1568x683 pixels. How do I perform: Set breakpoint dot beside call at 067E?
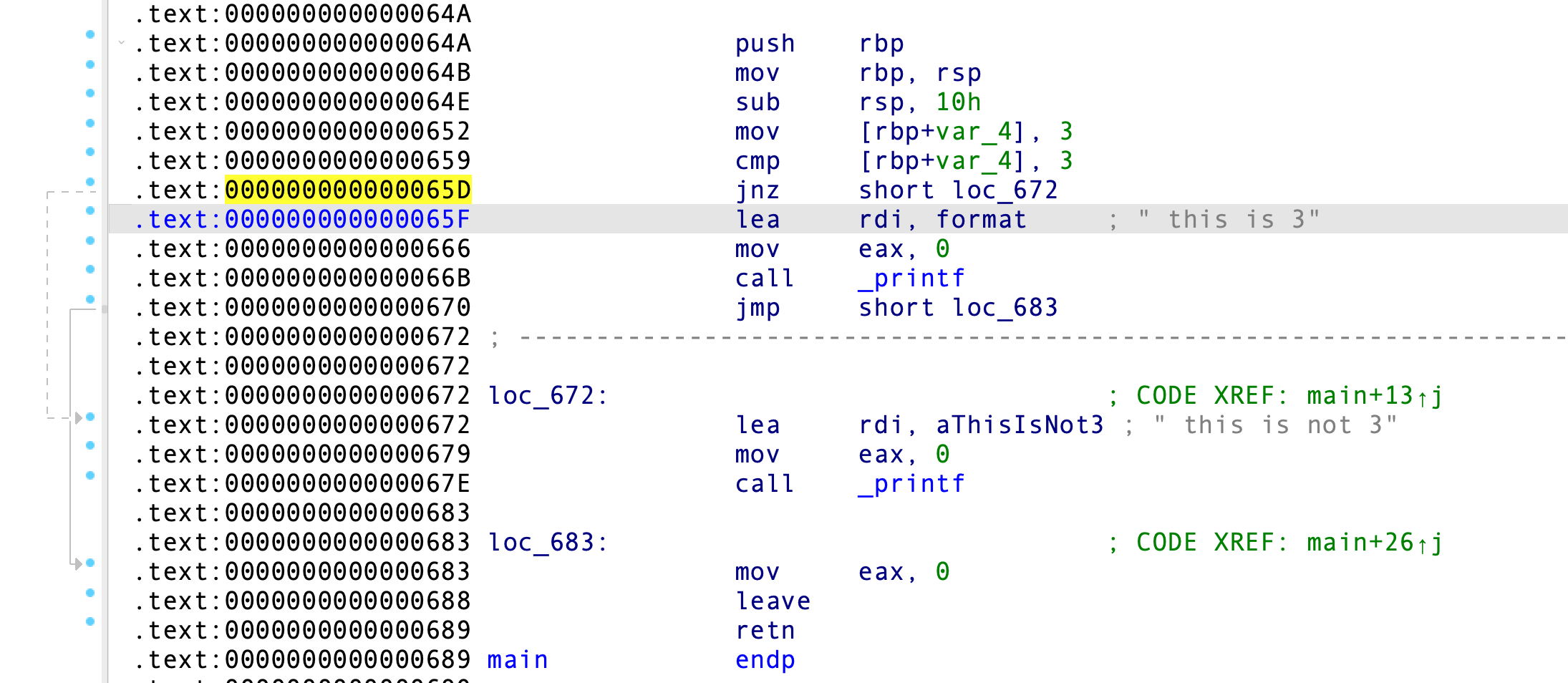coord(90,475)
